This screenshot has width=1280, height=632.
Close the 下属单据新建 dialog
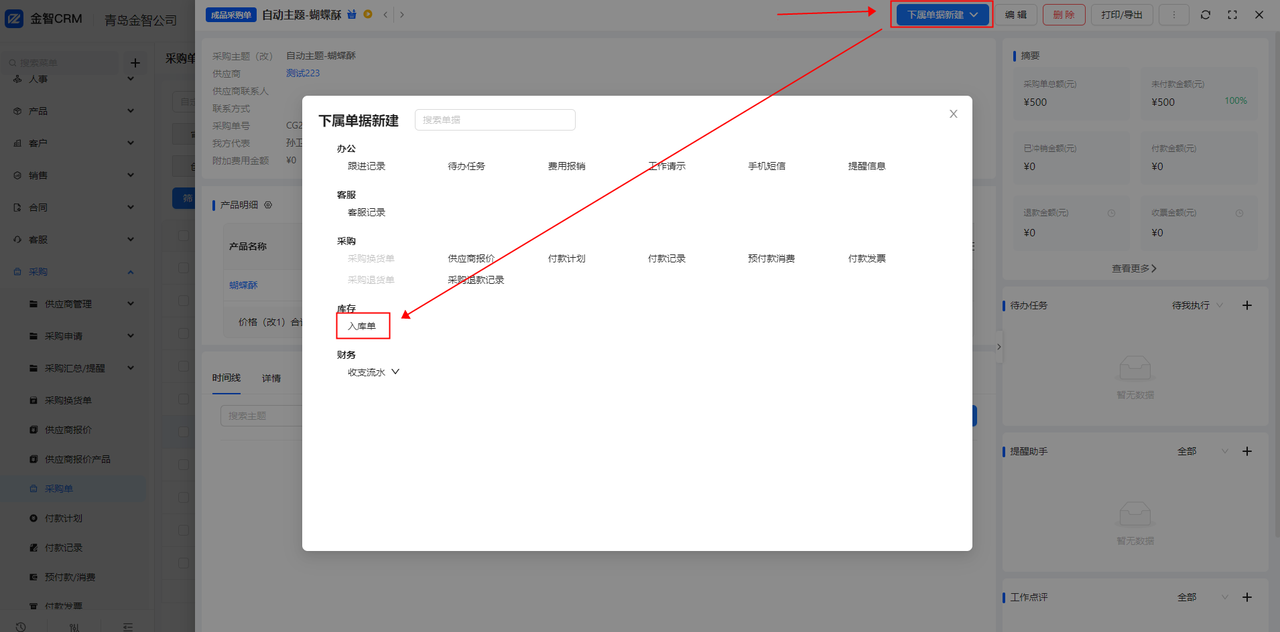click(x=953, y=114)
